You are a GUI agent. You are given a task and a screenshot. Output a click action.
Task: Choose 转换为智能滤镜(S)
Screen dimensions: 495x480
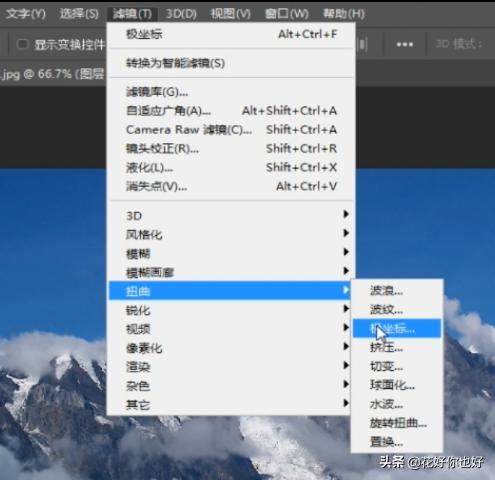tap(232, 63)
